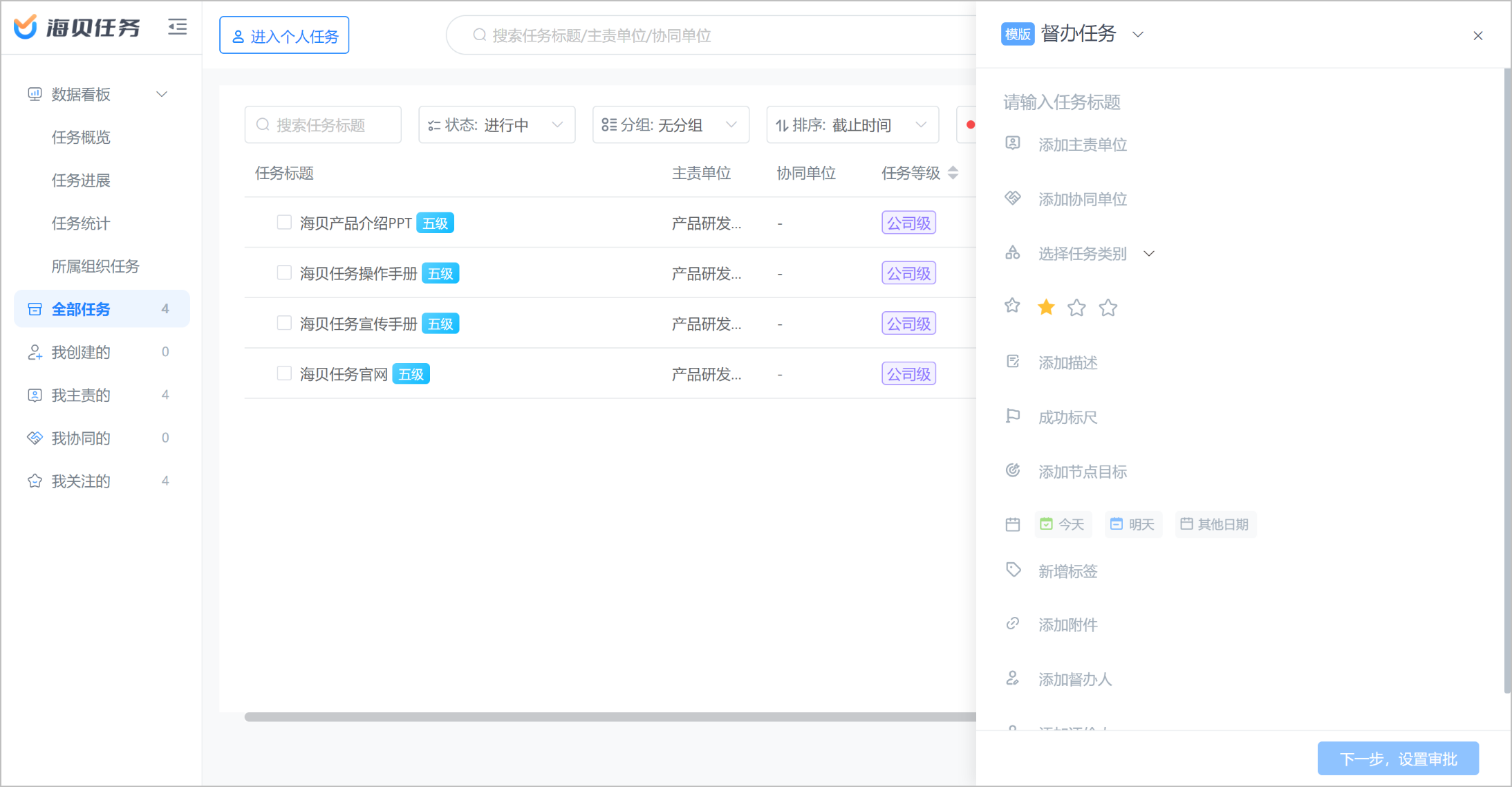Close the 督办任务 panel
The image size is (1512, 787).
point(1478,35)
